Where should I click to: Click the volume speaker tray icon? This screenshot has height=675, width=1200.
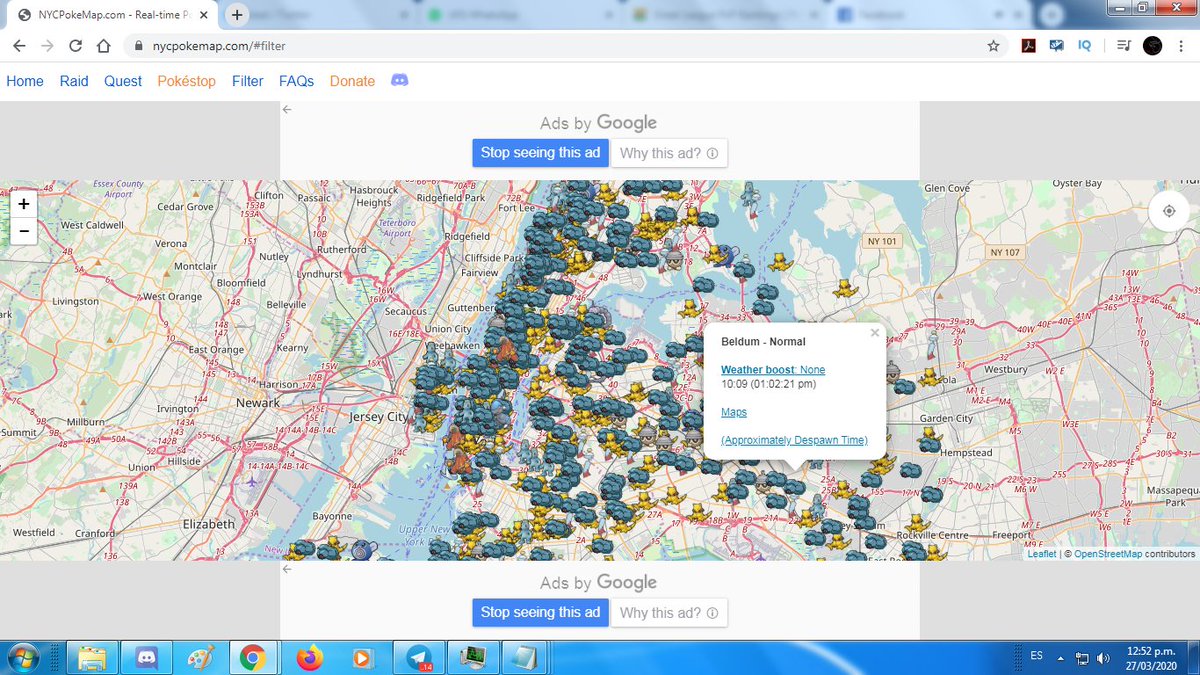point(1103,658)
